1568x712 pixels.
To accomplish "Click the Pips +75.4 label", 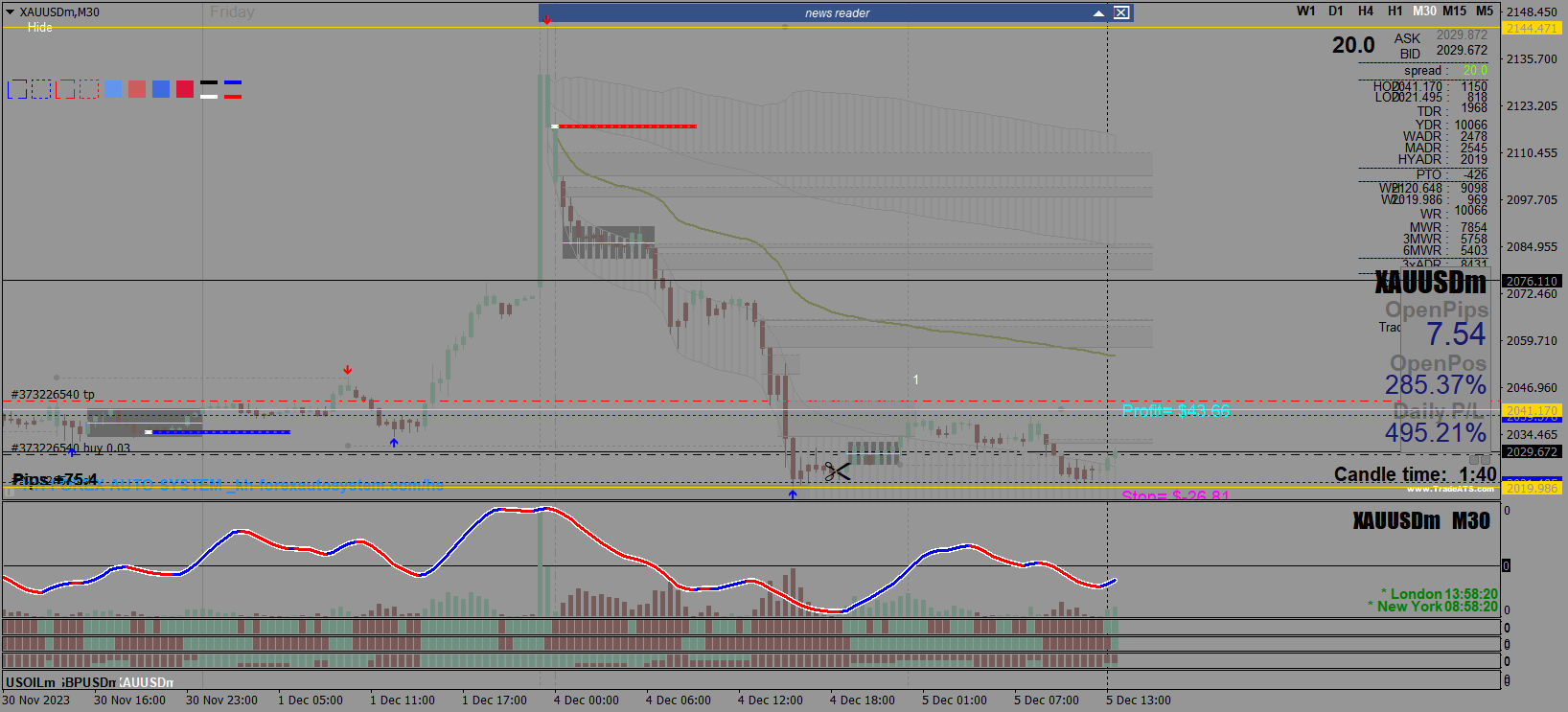I will [55, 479].
